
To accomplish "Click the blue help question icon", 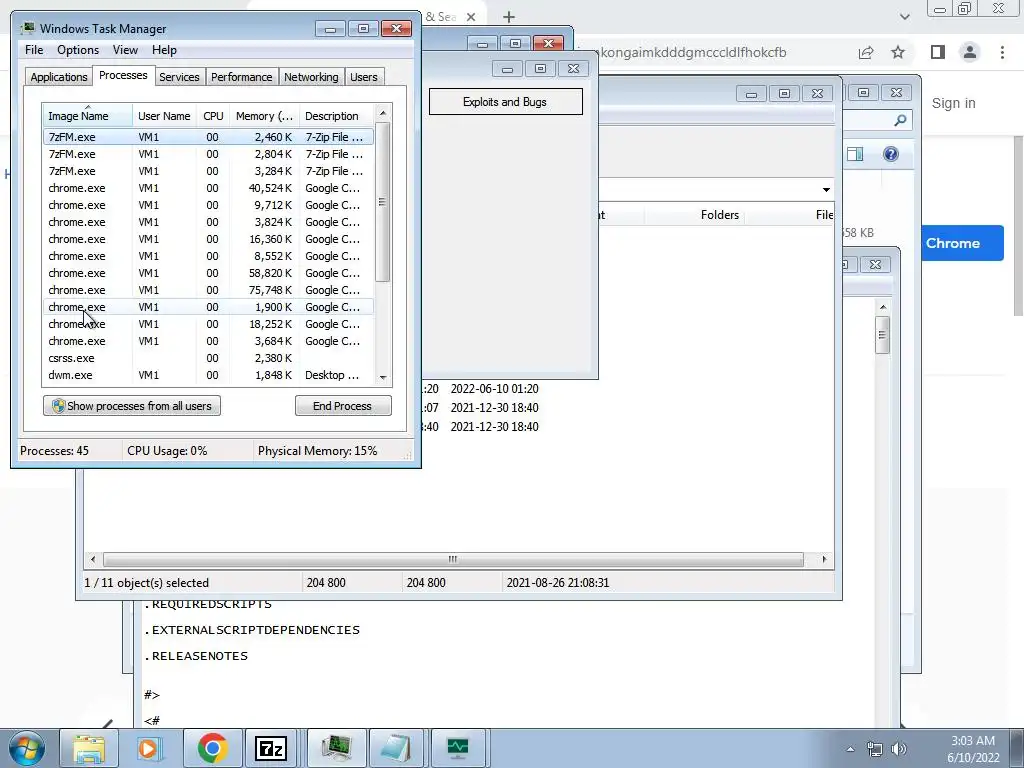I will point(891,154).
